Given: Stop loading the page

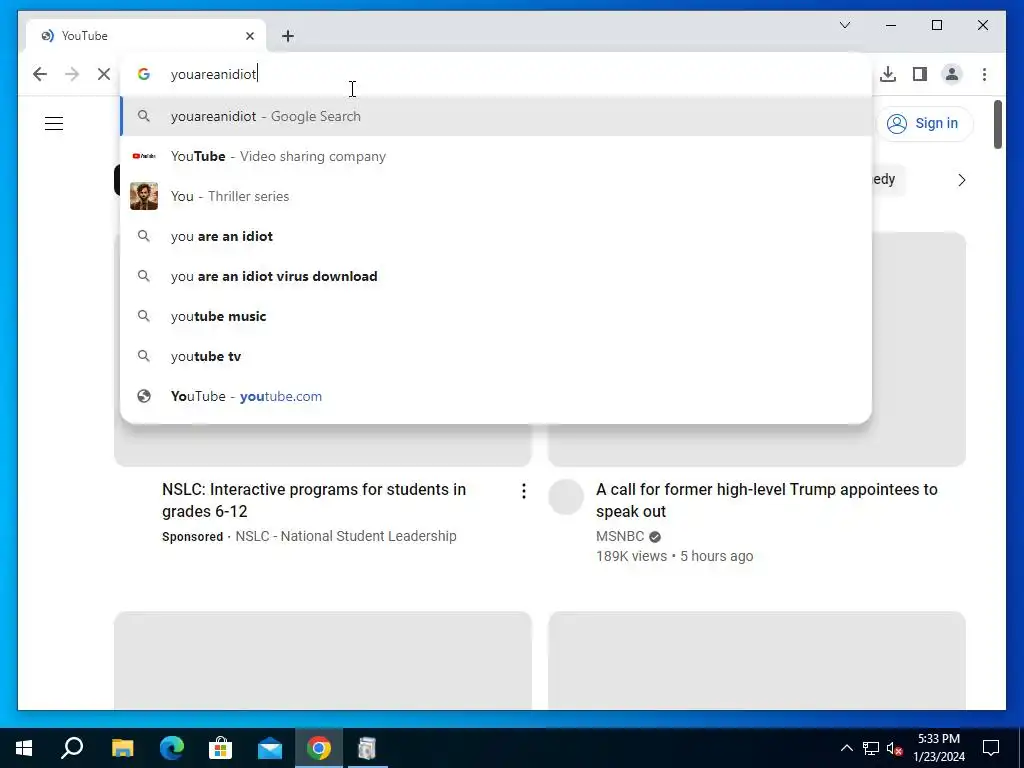Looking at the screenshot, I should pyautogui.click(x=104, y=74).
